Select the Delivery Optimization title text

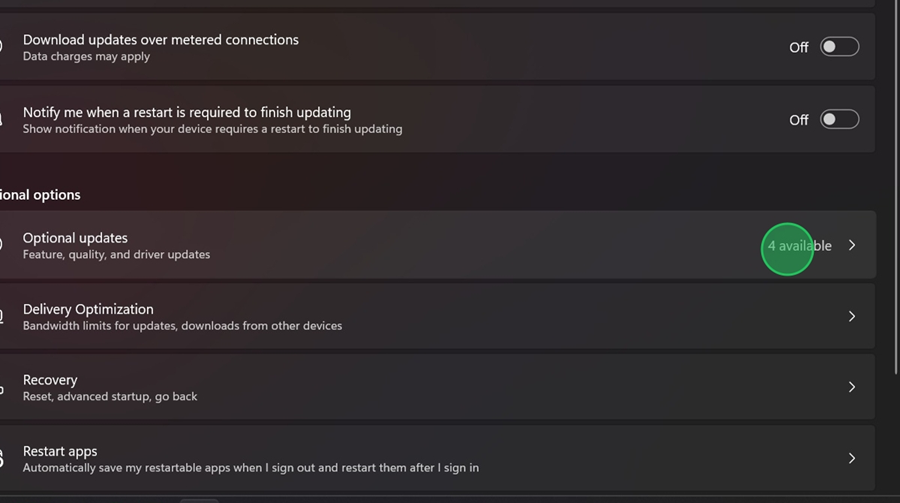(x=88, y=309)
